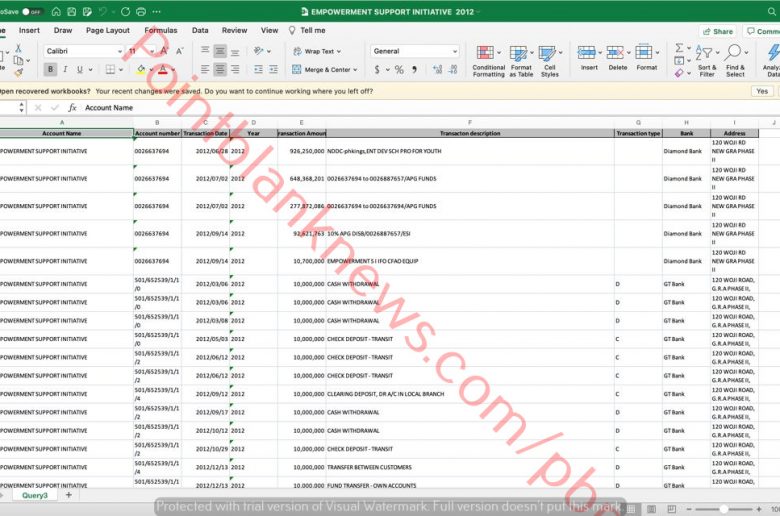
Task: Click the Share button
Action: pyautogui.click(x=717, y=31)
